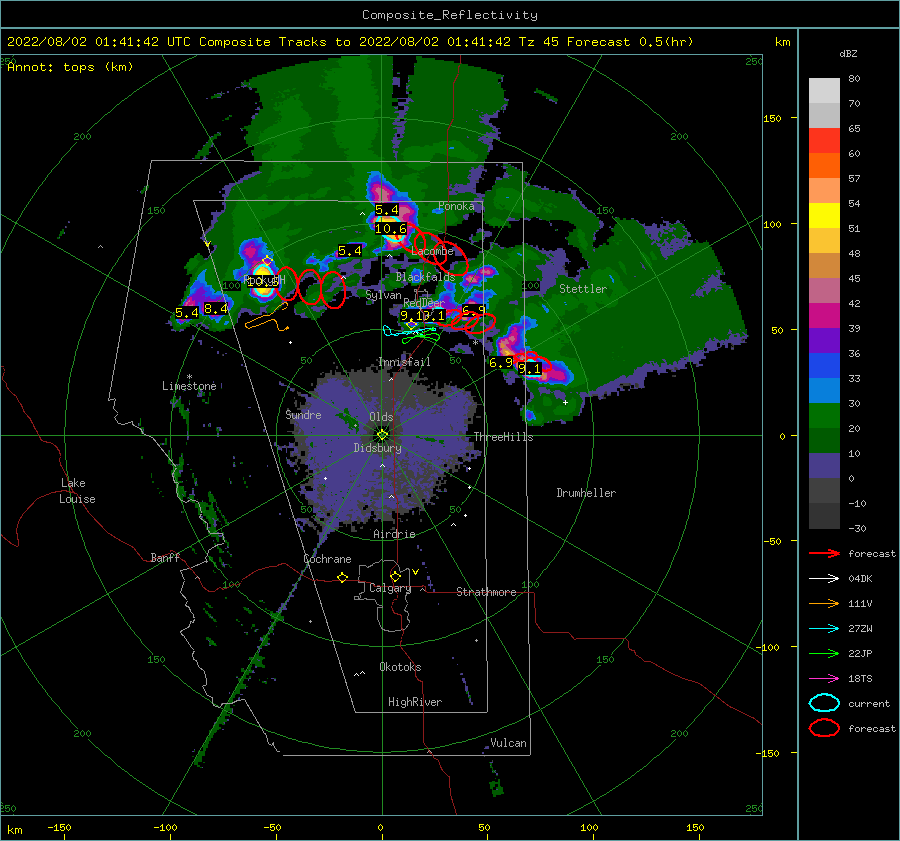Image resolution: width=900 pixels, height=841 pixels.
Task: Select the red 60-65 dBZ color band
Action: point(824,141)
